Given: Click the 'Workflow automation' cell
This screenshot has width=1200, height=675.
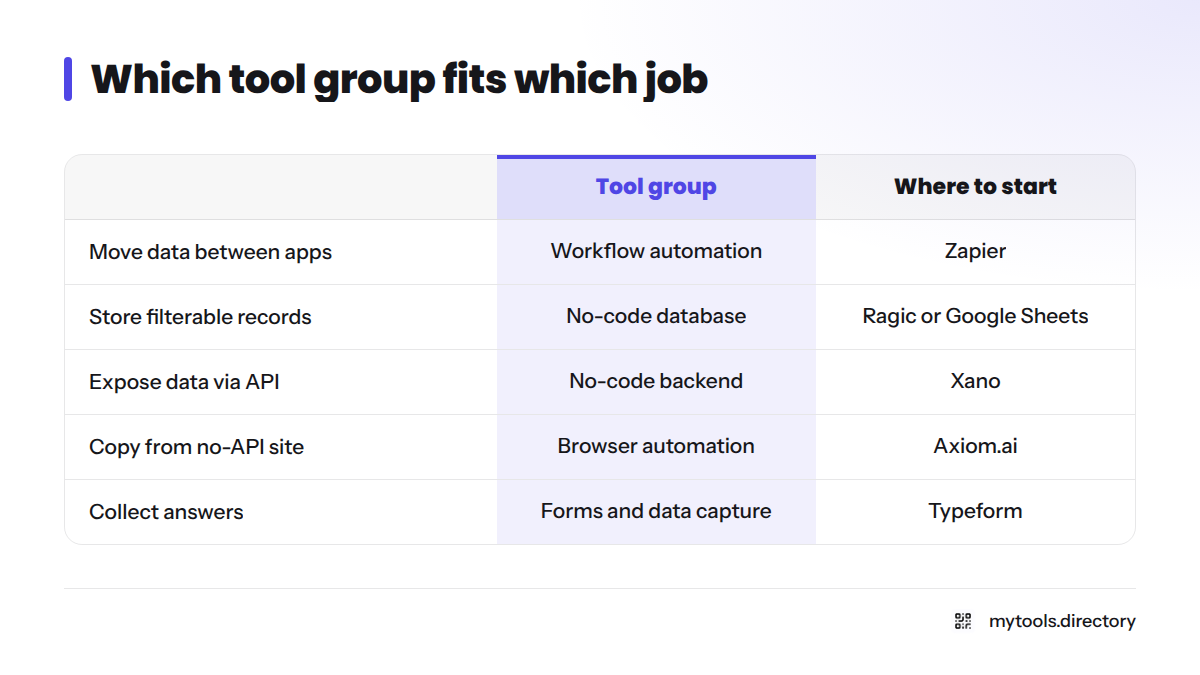Looking at the screenshot, I should (656, 251).
